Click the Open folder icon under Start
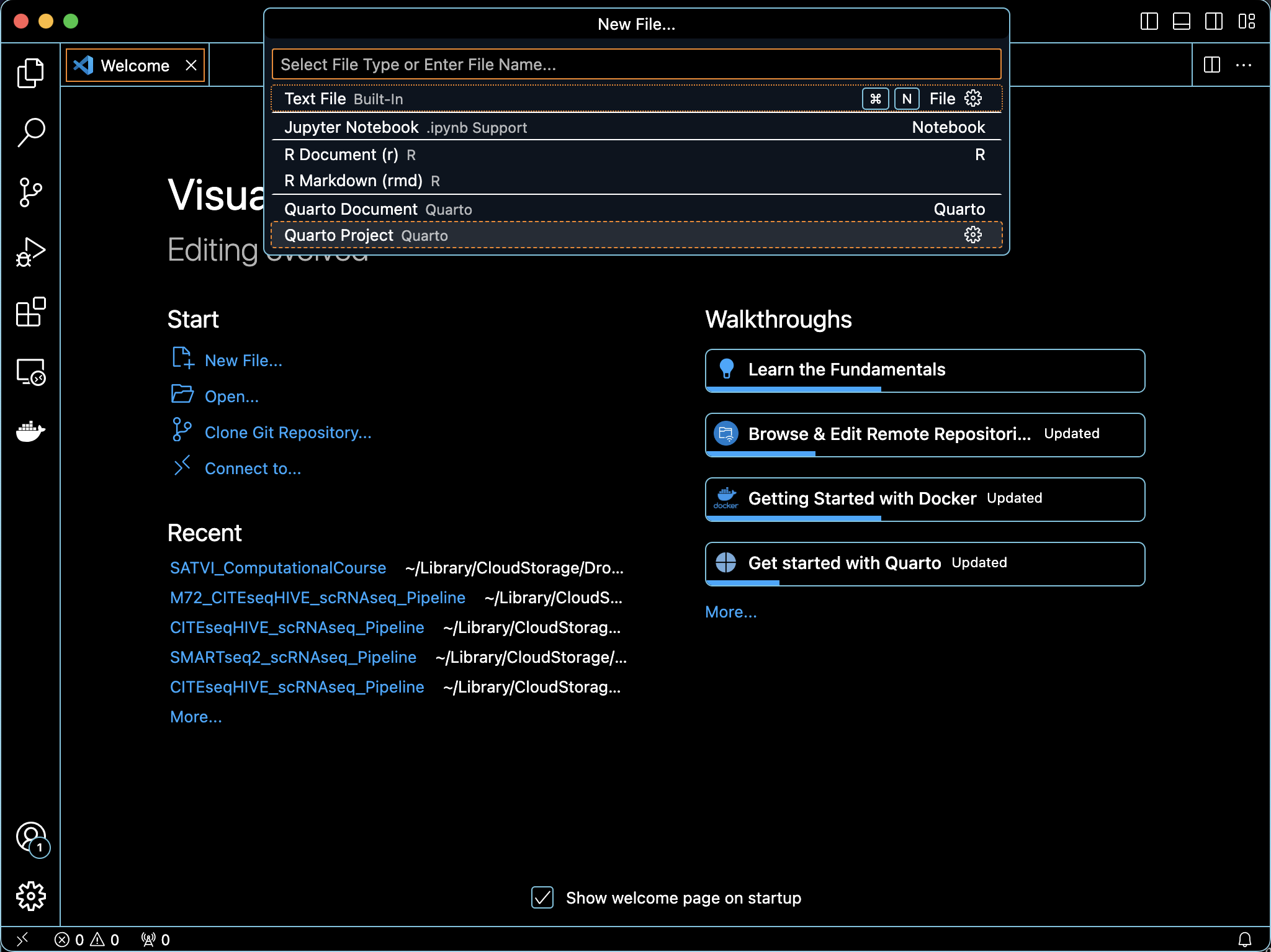 (x=182, y=394)
